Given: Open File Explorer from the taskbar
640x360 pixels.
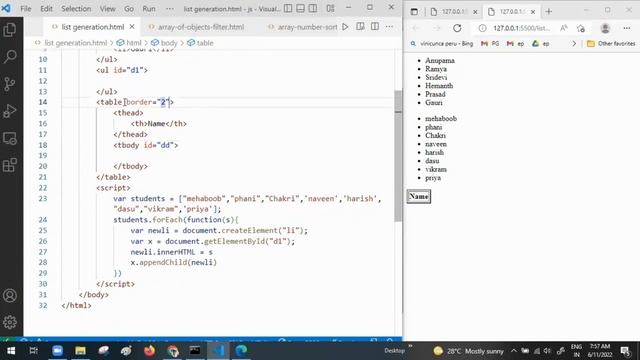Looking at the screenshot, I should 80,351.
